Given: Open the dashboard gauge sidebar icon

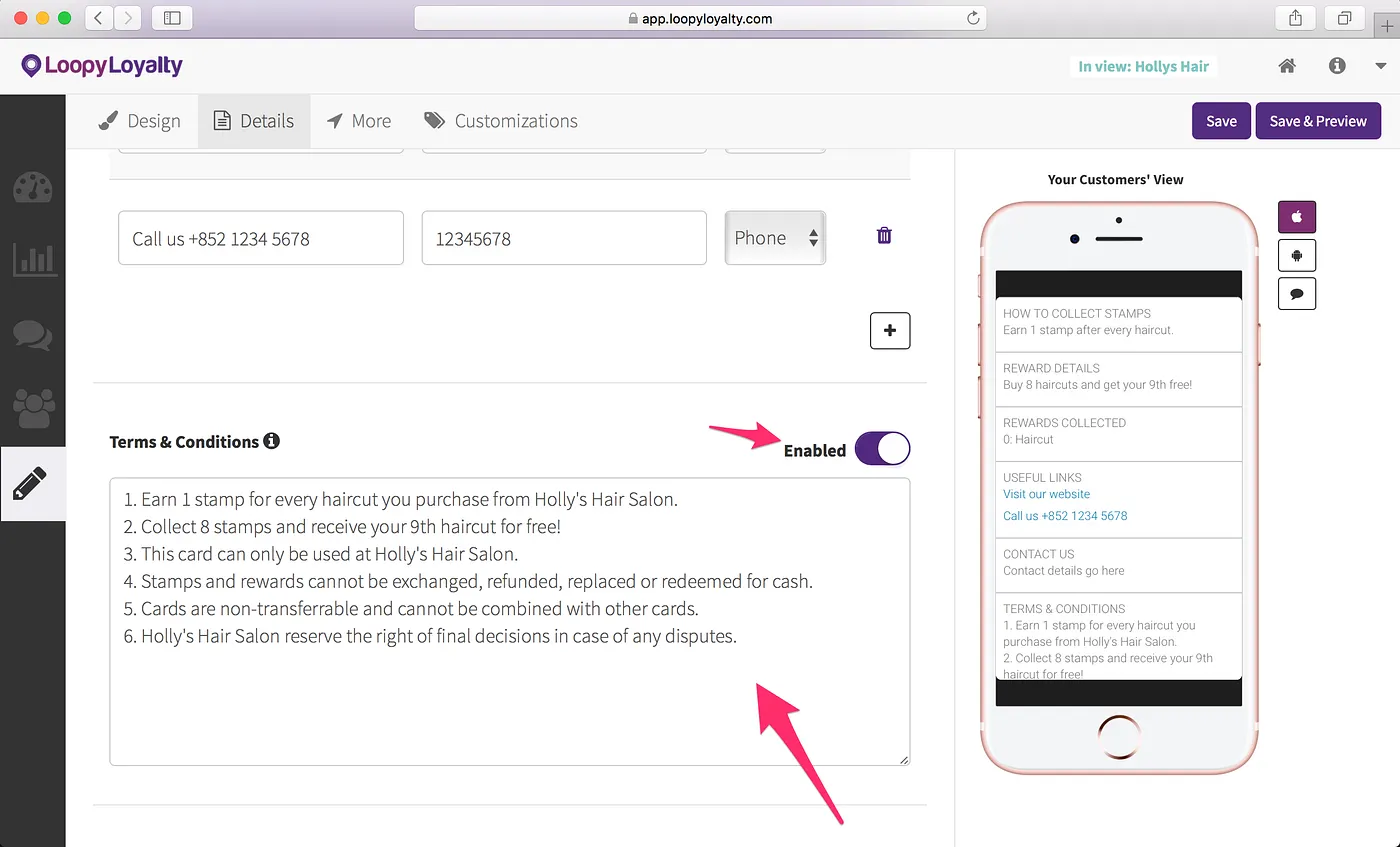Looking at the screenshot, I should click(33, 188).
